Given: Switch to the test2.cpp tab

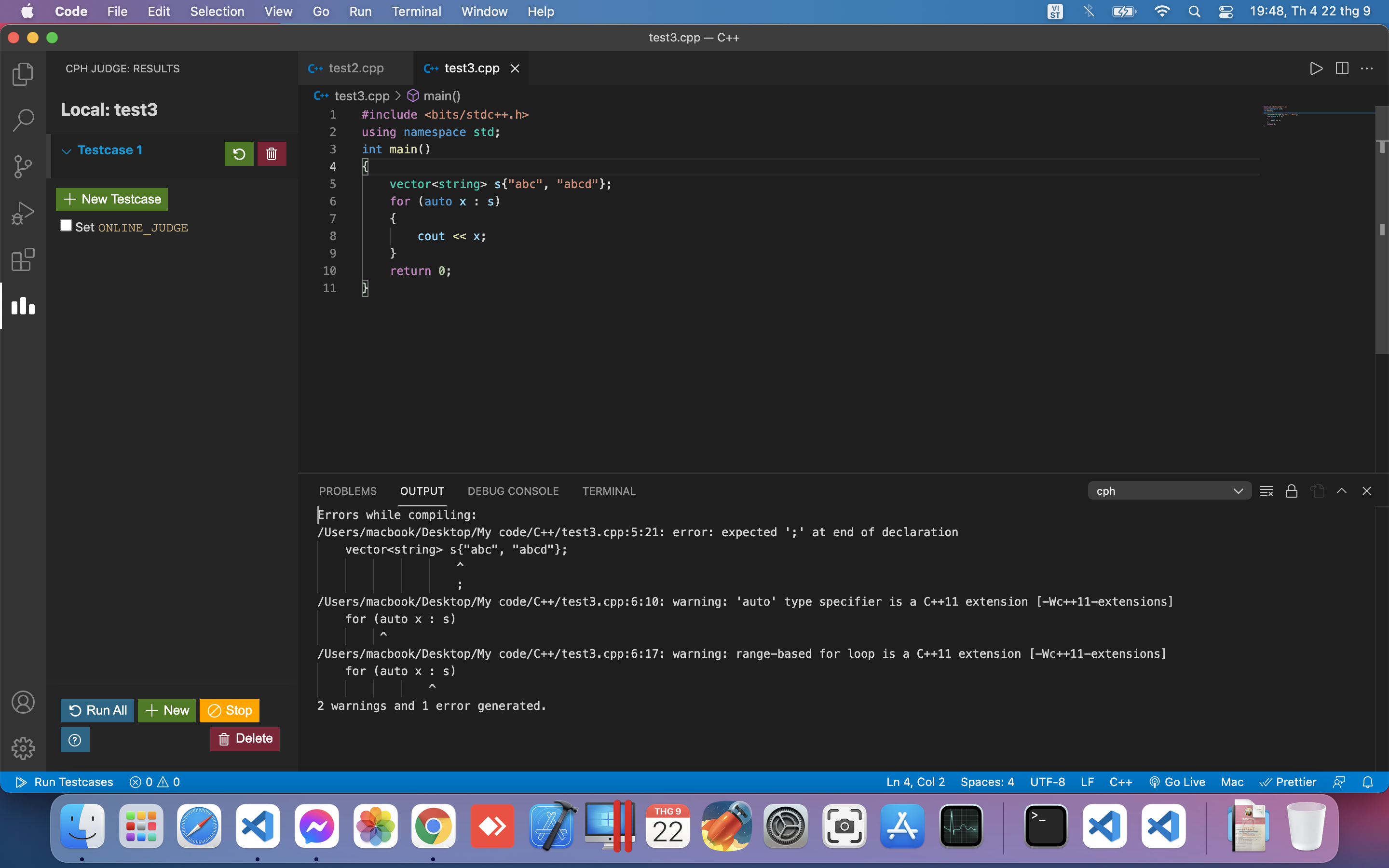Looking at the screenshot, I should pyautogui.click(x=355, y=68).
